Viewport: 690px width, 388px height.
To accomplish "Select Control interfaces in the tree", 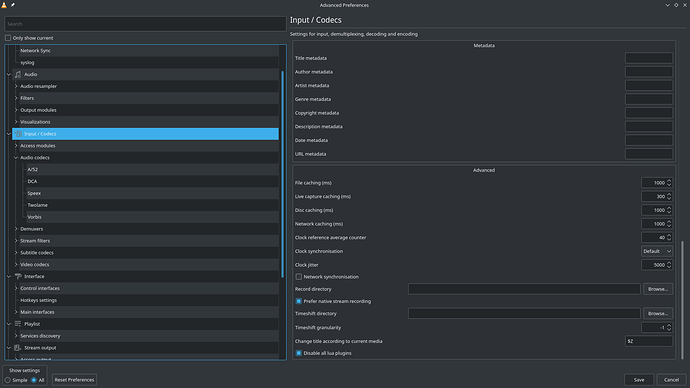I will [40, 288].
